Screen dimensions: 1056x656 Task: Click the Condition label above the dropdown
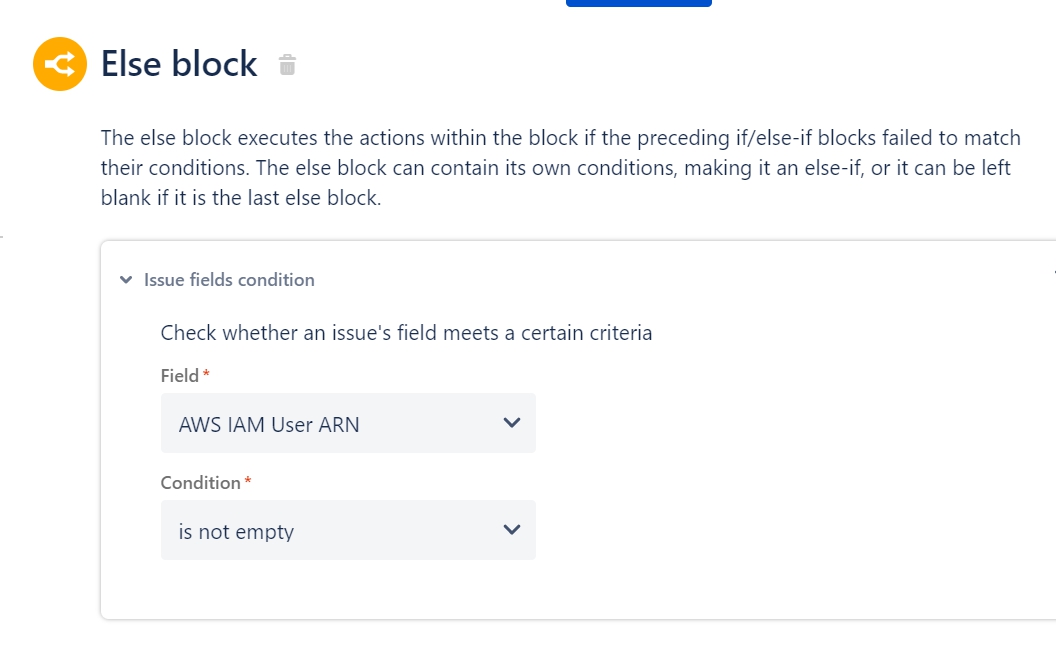pyautogui.click(x=200, y=482)
